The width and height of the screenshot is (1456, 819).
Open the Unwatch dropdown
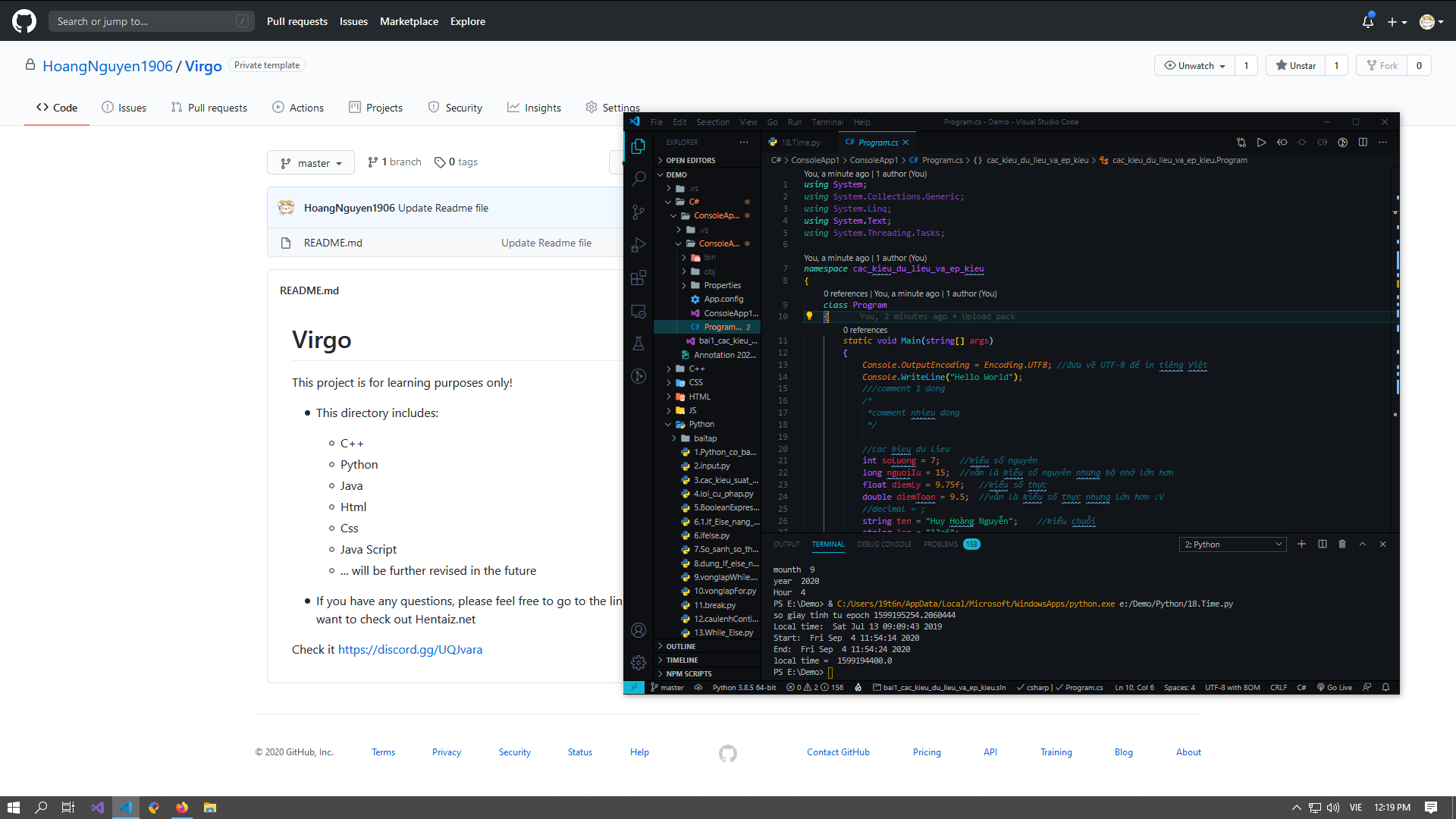coord(1194,65)
